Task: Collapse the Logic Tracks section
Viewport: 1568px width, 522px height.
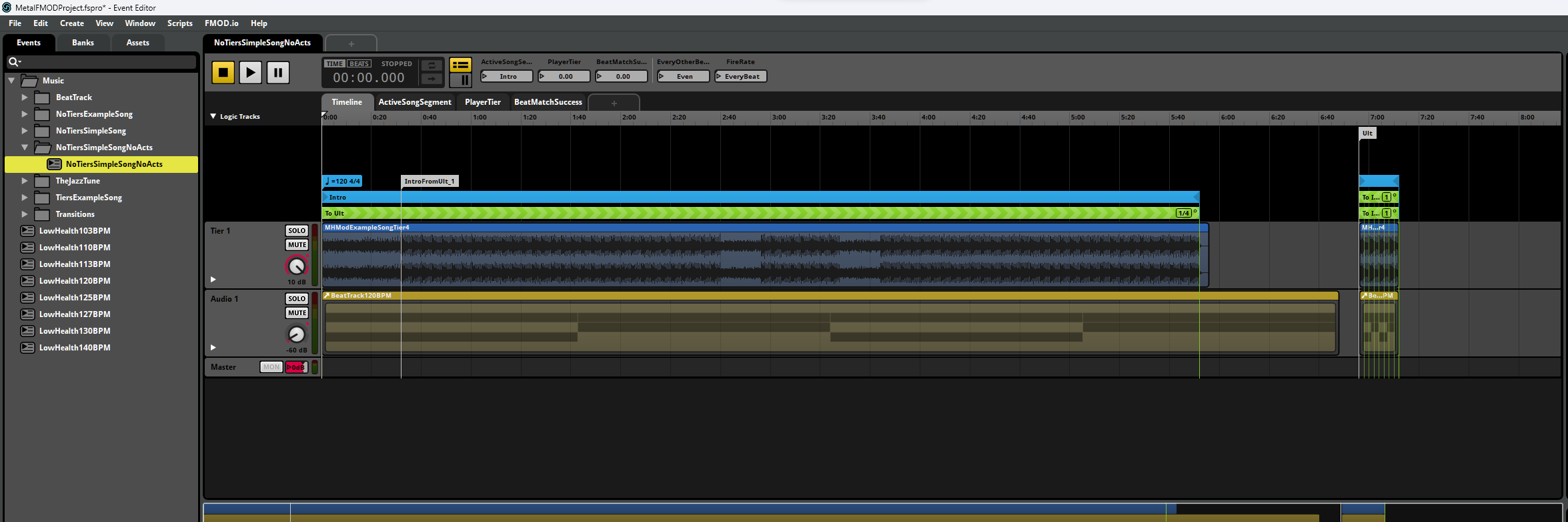Action: coord(213,116)
